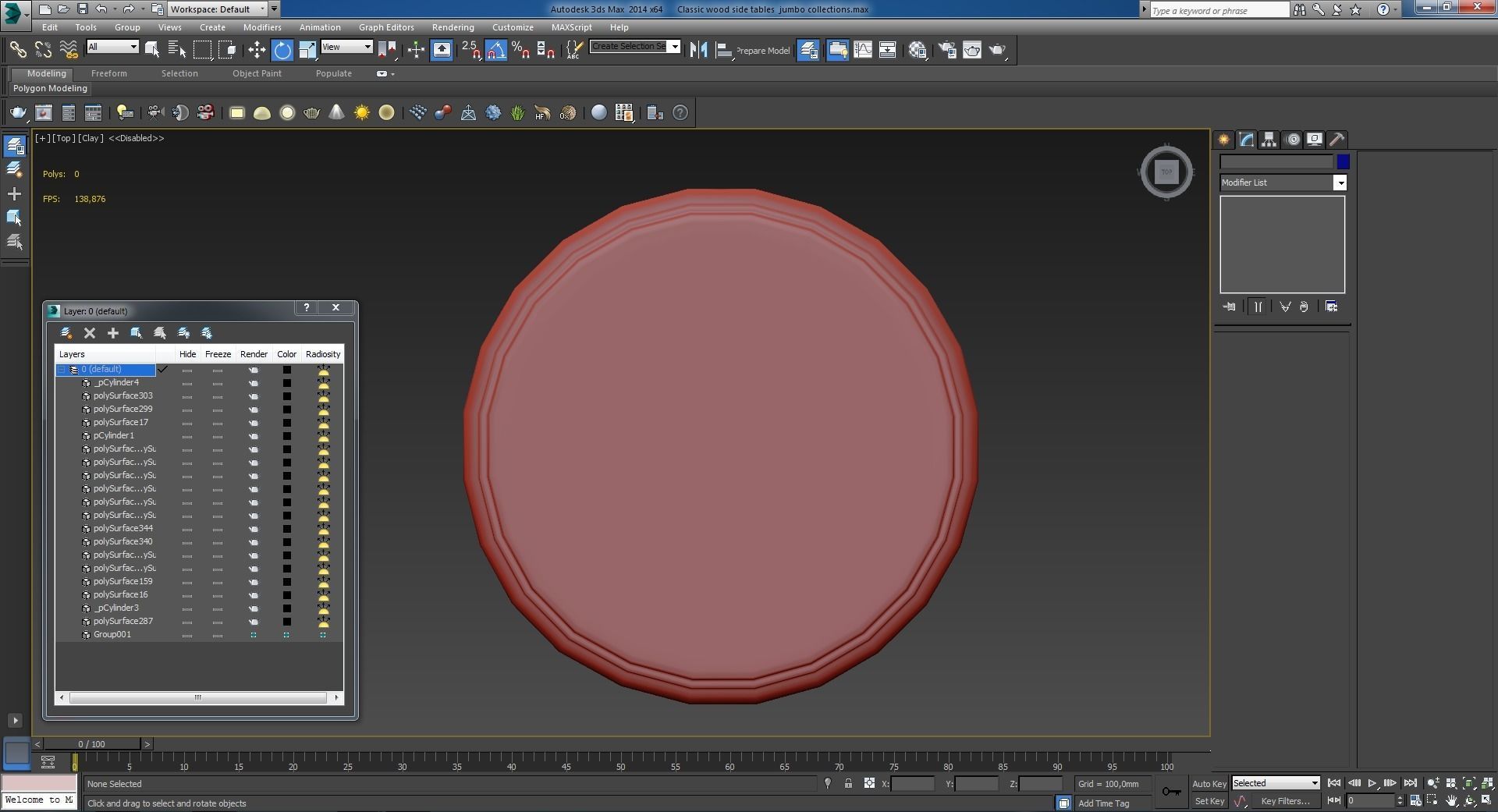Collapse the 0 (default) layer tree
Viewport: 1498px width, 812px height.
pyautogui.click(x=62, y=370)
